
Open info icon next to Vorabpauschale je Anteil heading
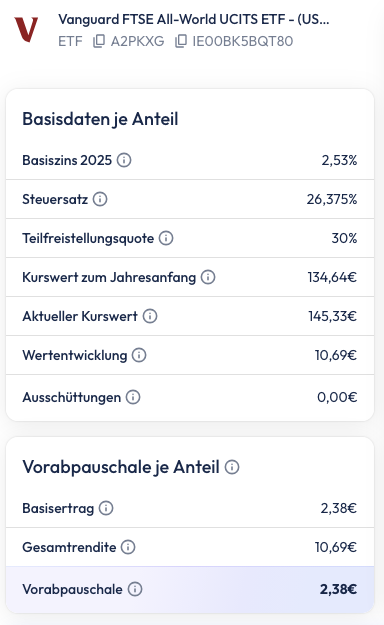232,467
